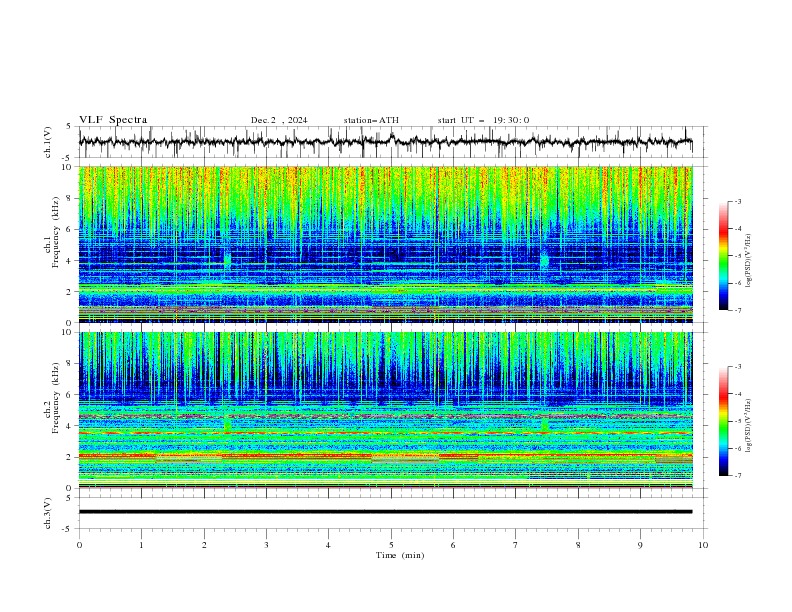Click the flat ch.3 voltage trace
Image resolution: width=792 pixels, height=612 pixels.
pos(385,512)
